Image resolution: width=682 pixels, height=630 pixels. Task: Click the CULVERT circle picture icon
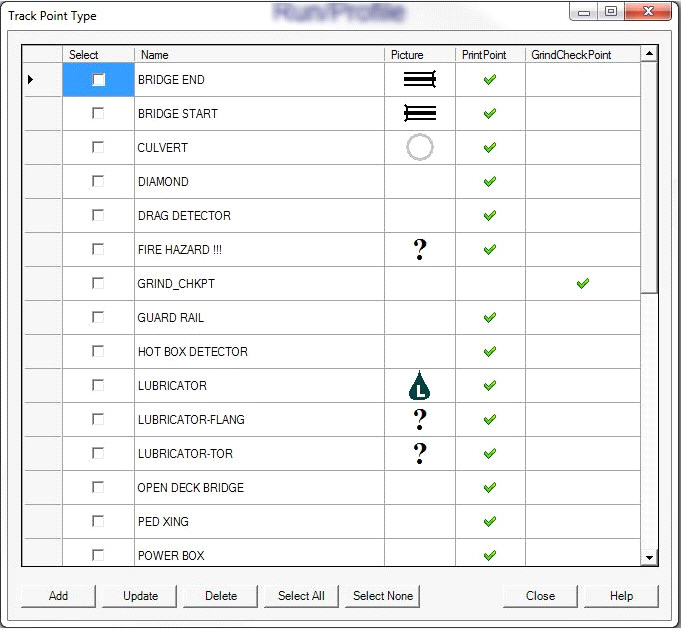tap(420, 148)
